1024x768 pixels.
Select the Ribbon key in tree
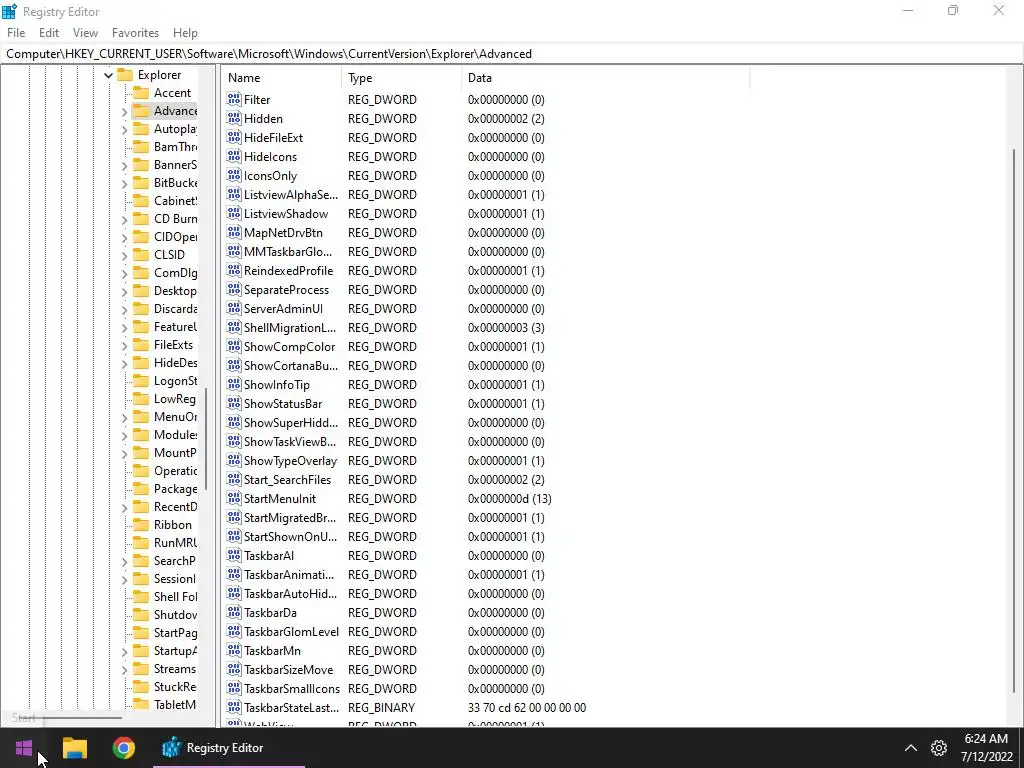(172, 524)
